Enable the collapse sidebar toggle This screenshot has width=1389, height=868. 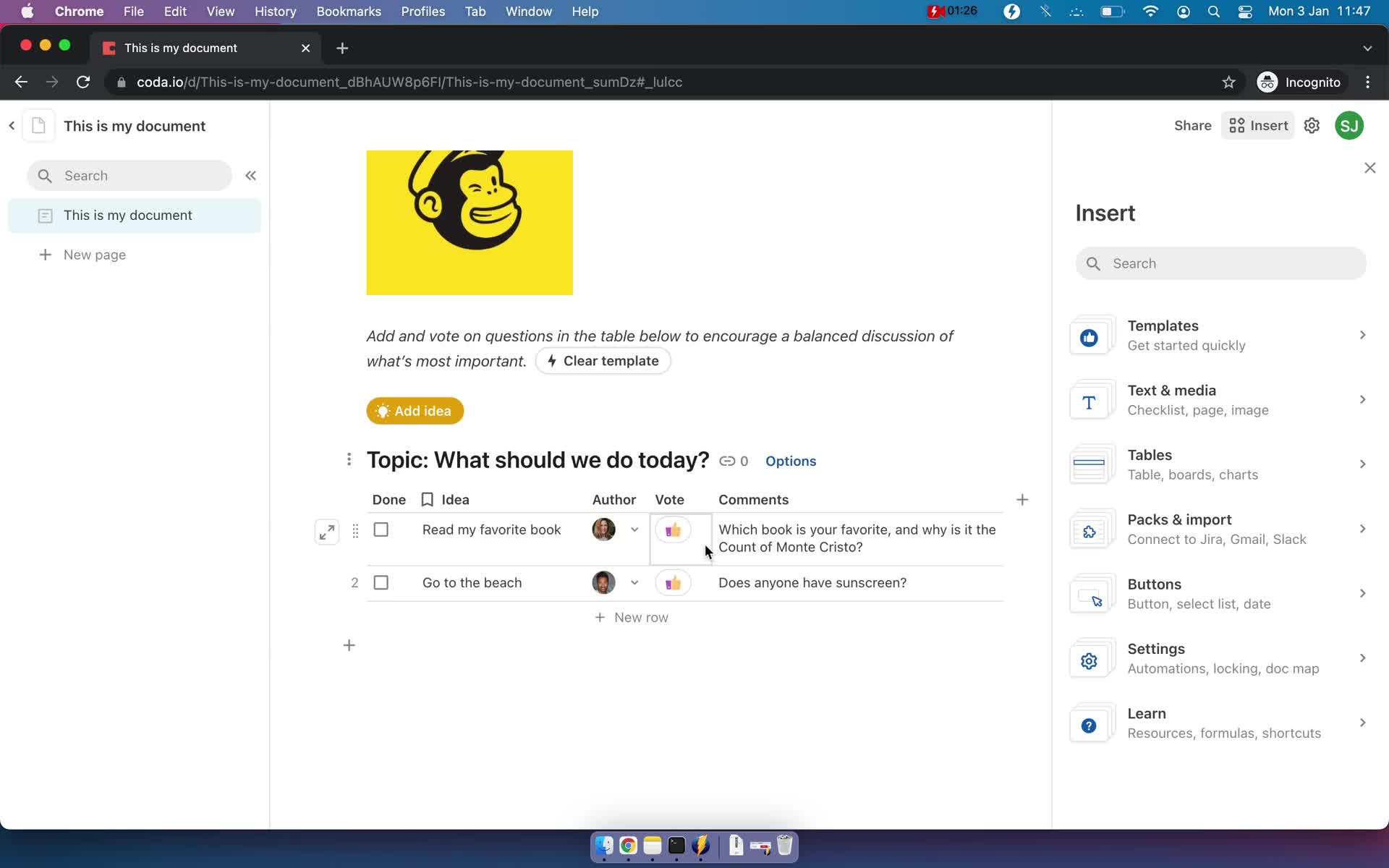click(x=250, y=176)
